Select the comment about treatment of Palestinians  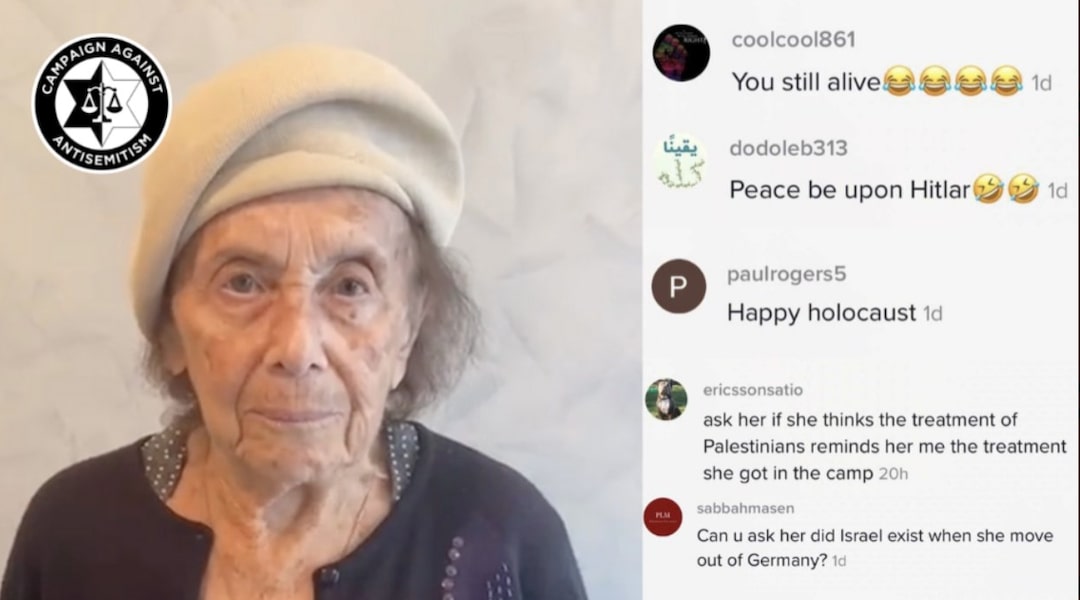click(x=884, y=446)
